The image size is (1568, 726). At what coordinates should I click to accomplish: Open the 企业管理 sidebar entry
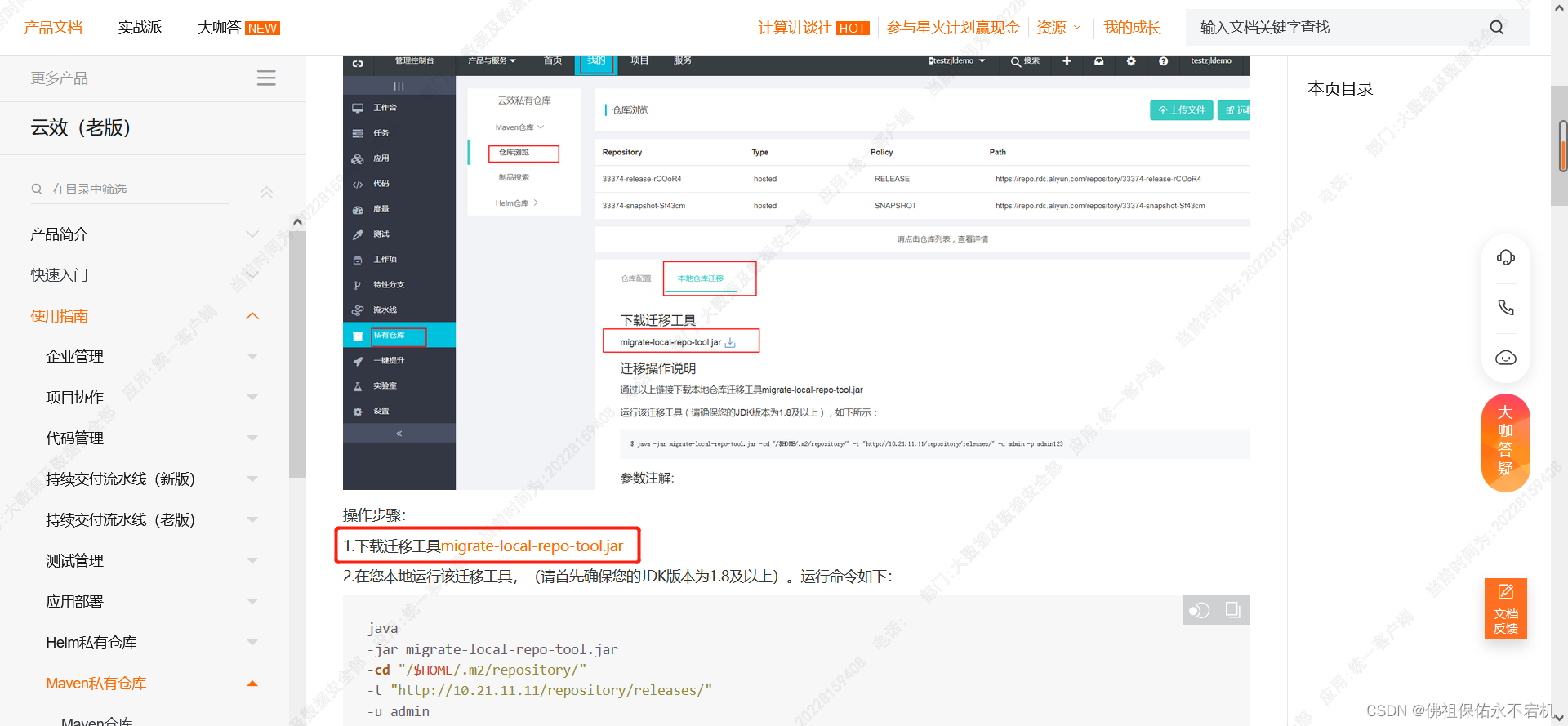(74, 357)
